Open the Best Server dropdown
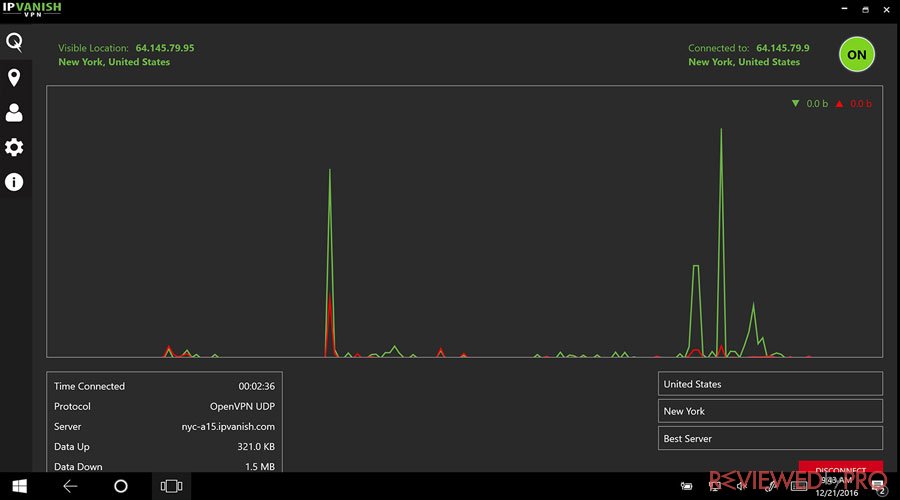The image size is (900, 500). point(770,439)
